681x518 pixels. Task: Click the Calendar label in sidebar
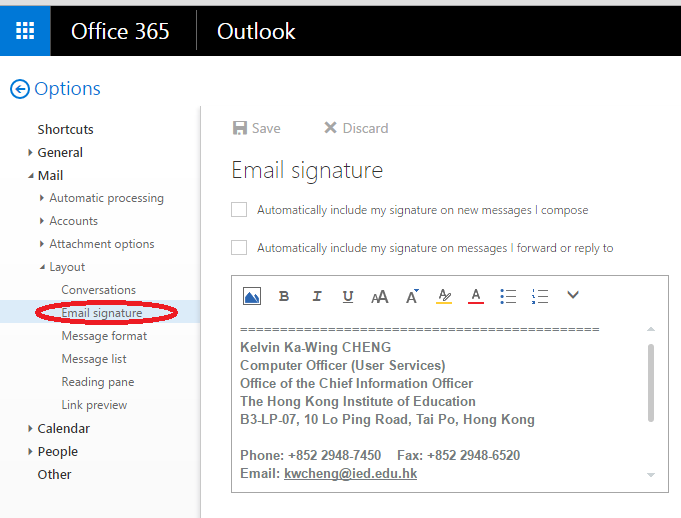pyautogui.click(x=63, y=429)
